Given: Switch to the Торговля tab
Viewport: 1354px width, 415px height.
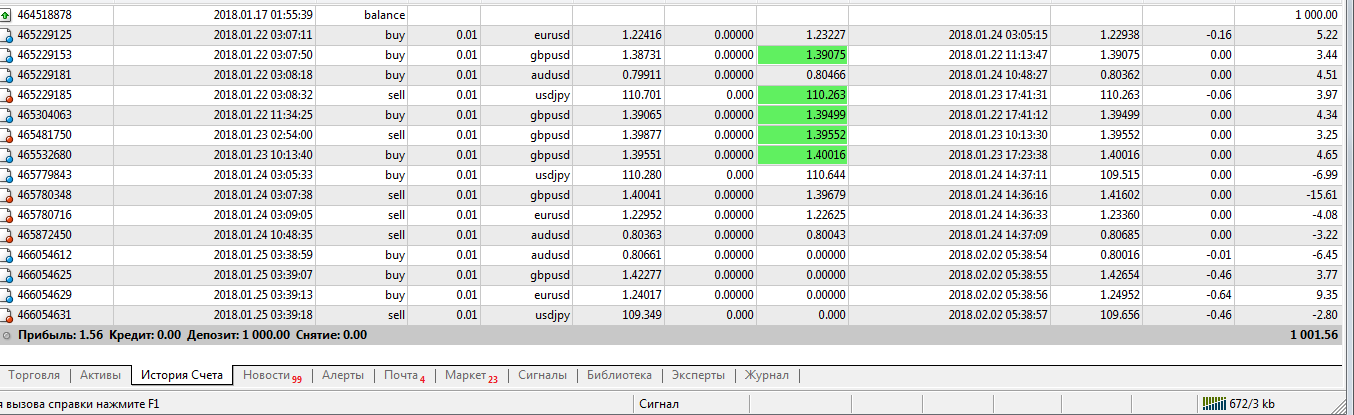Looking at the screenshot, I should pyautogui.click(x=35, y=375).
